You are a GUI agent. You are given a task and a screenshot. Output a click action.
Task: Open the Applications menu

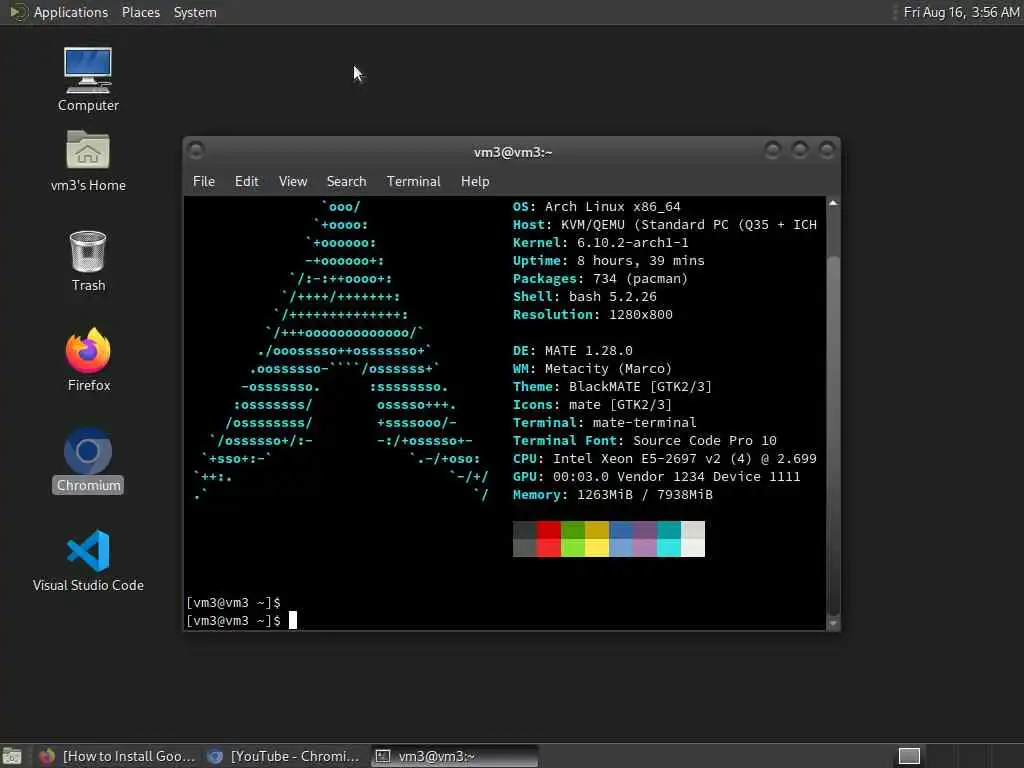pyautogui.click(x=71, y=12)
